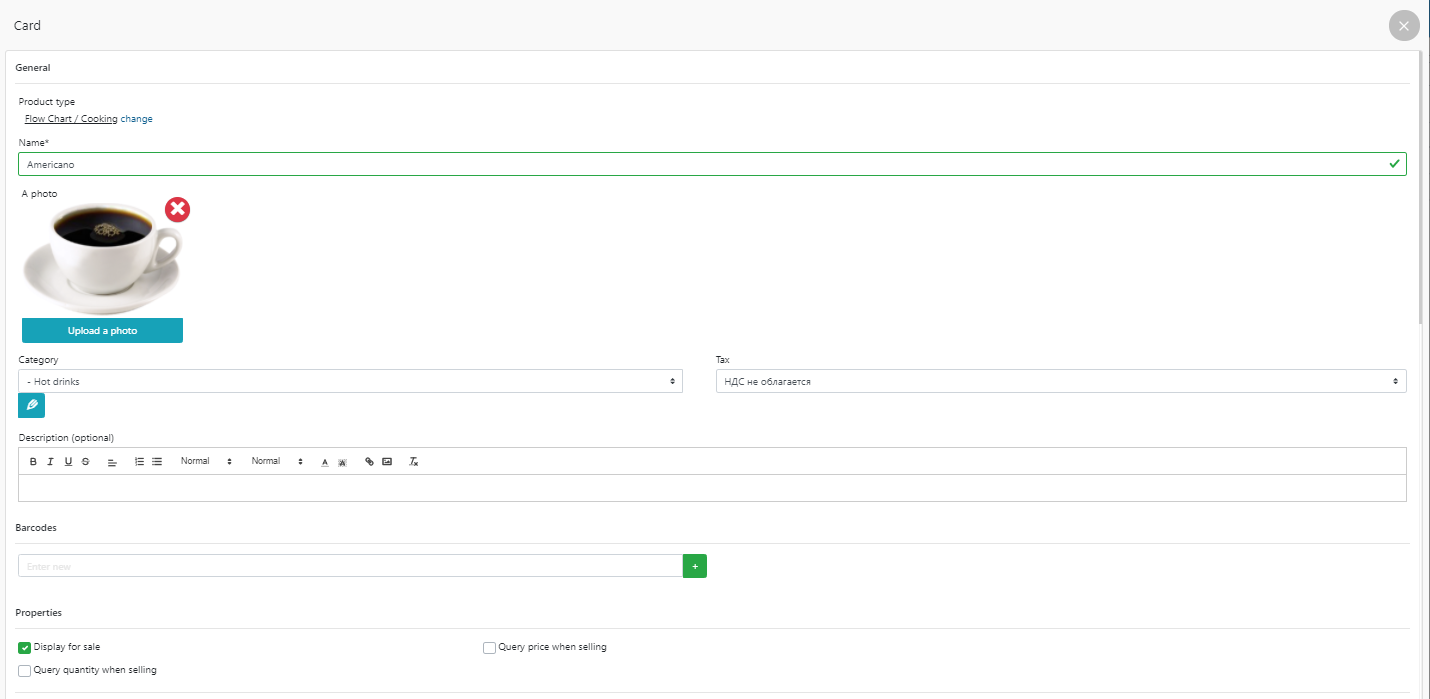Toggle bold formatting in description editor

33,462
